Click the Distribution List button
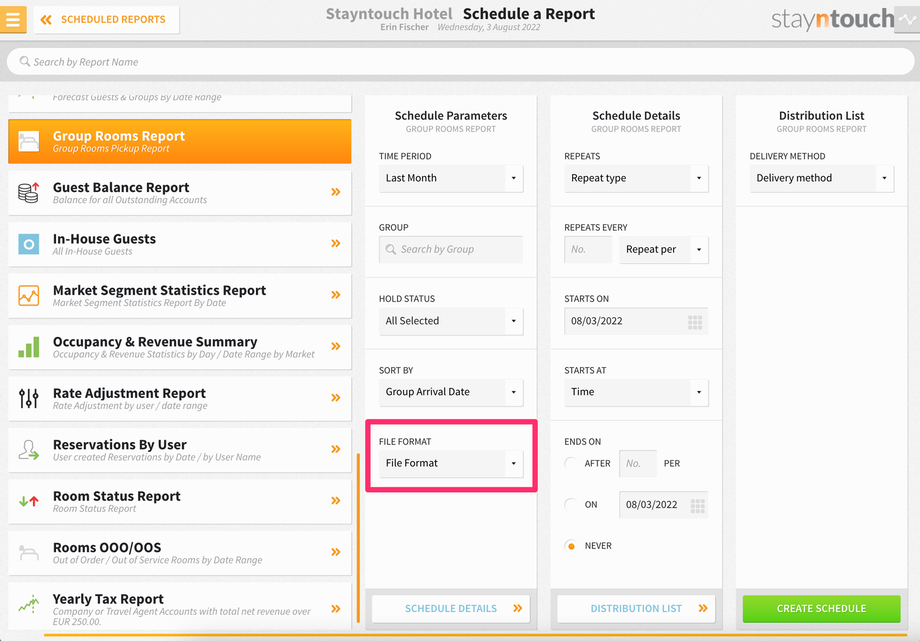 coord(636,609)
